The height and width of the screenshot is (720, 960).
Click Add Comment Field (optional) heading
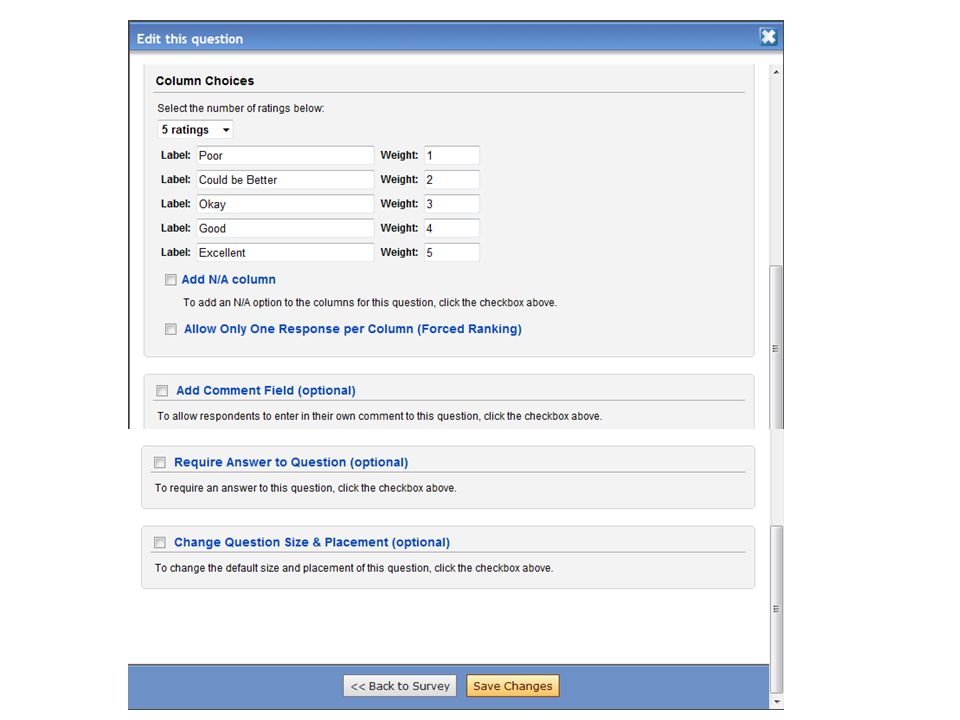(x=266, y=391)
